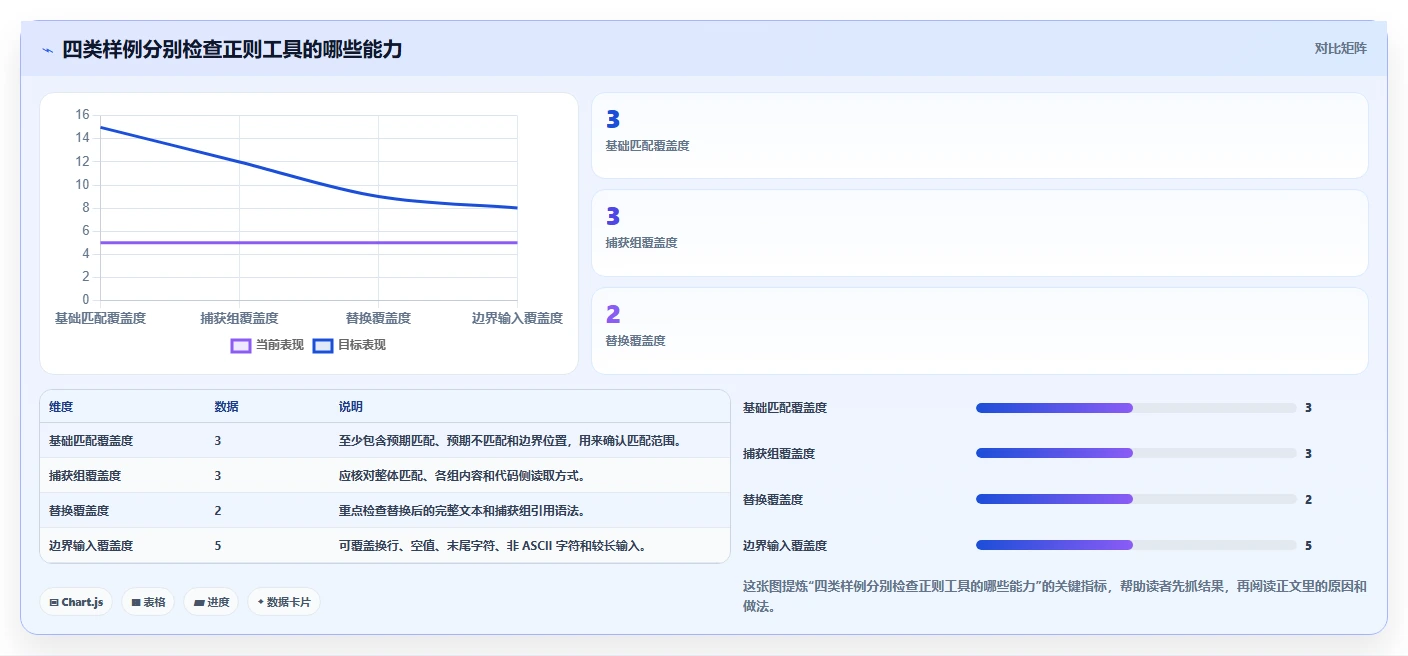The width and height of the screenshot is (1408, 656).
Task: Click value 5 in the 边界输入覆盖度 table row
Action: [218, 546]
